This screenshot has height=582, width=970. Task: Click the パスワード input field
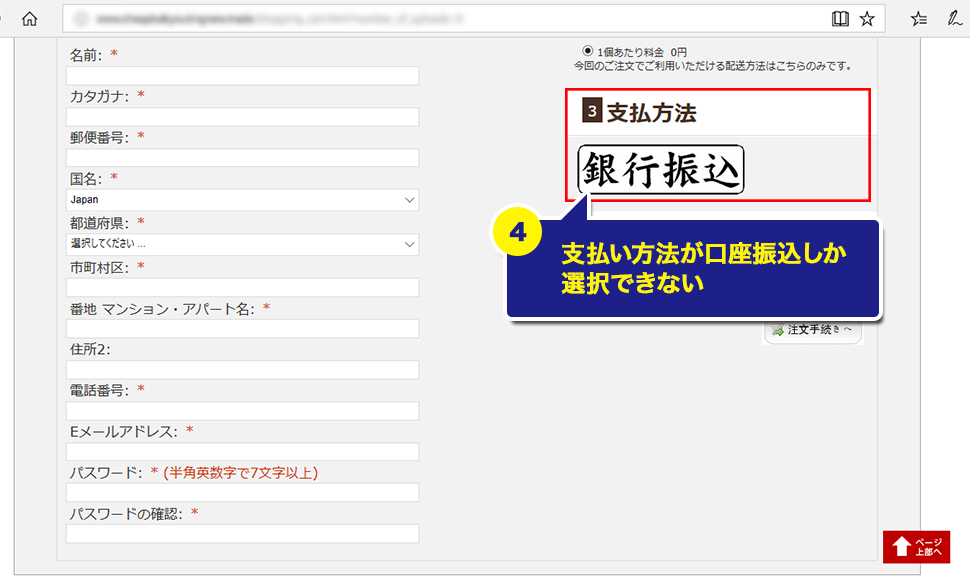242,492
